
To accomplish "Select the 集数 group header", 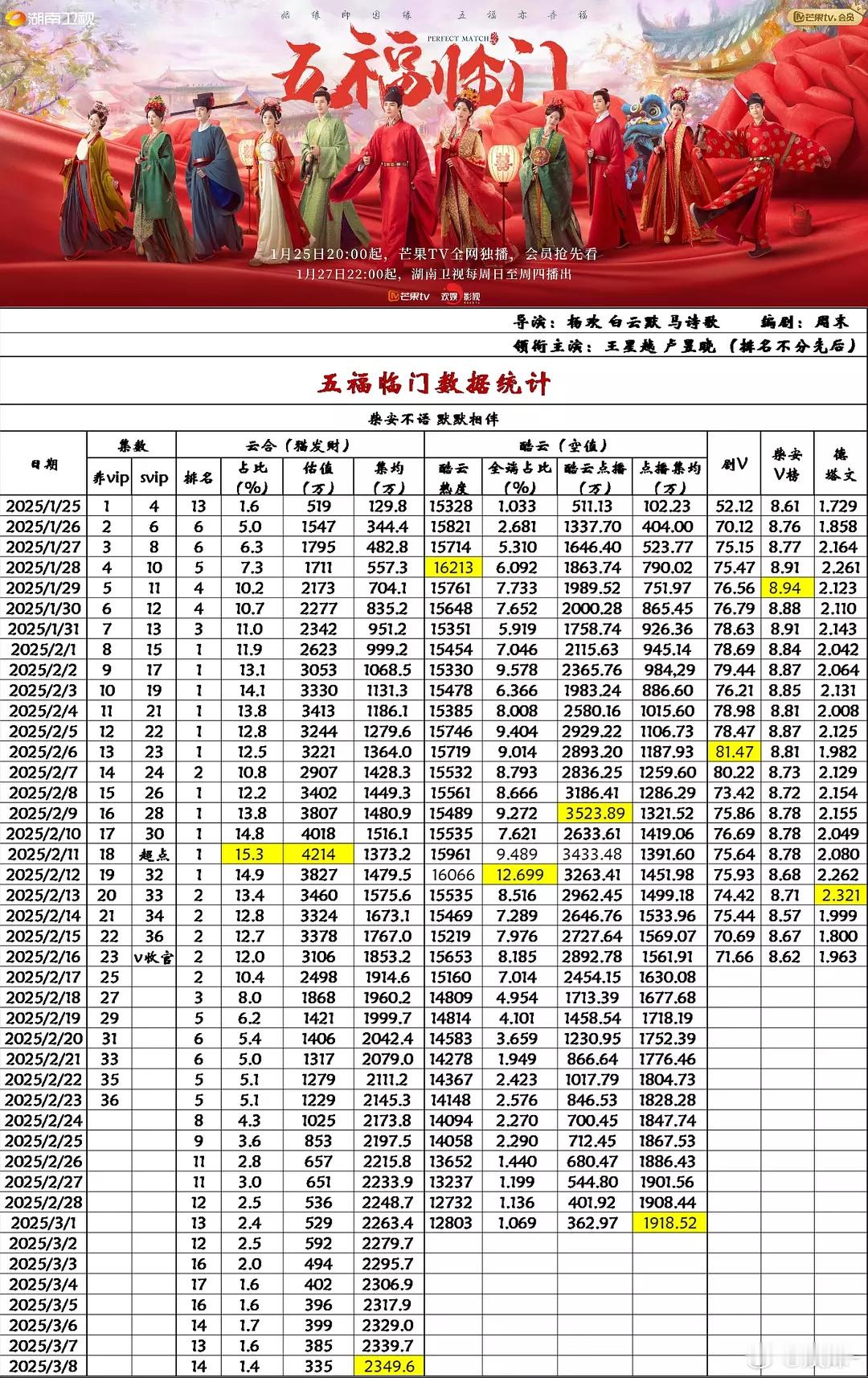I will pos(131,445).
